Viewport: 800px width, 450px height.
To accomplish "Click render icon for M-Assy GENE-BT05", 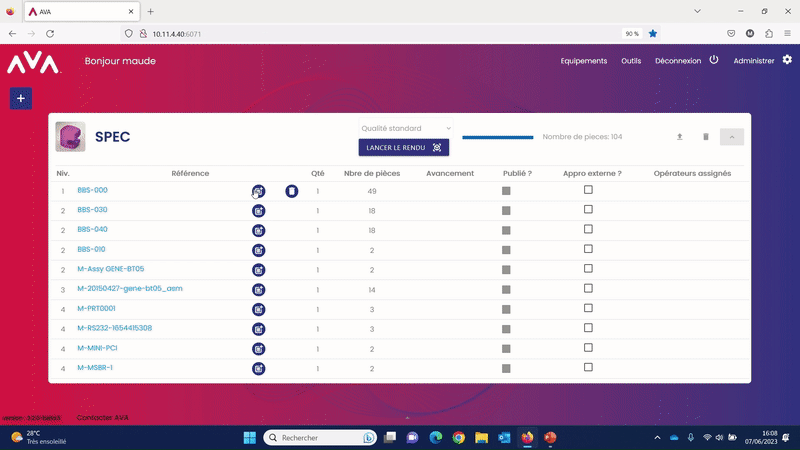I will (x=259, y=270).
